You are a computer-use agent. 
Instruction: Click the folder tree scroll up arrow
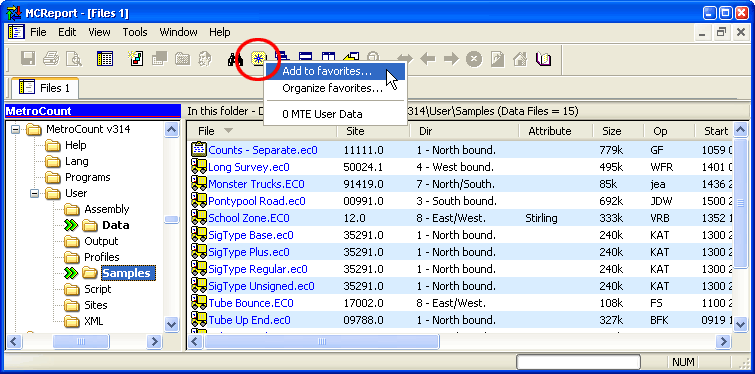(171, 129)
